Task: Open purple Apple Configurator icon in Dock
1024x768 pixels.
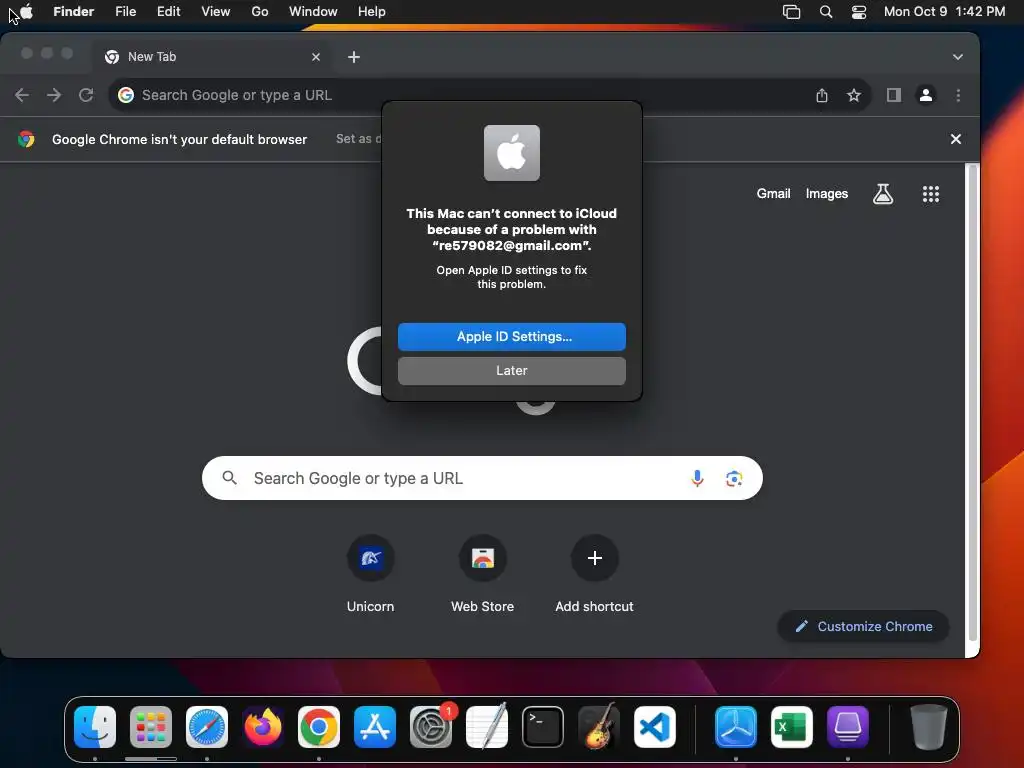Action: pyautogui.click(x=848, y=727)
